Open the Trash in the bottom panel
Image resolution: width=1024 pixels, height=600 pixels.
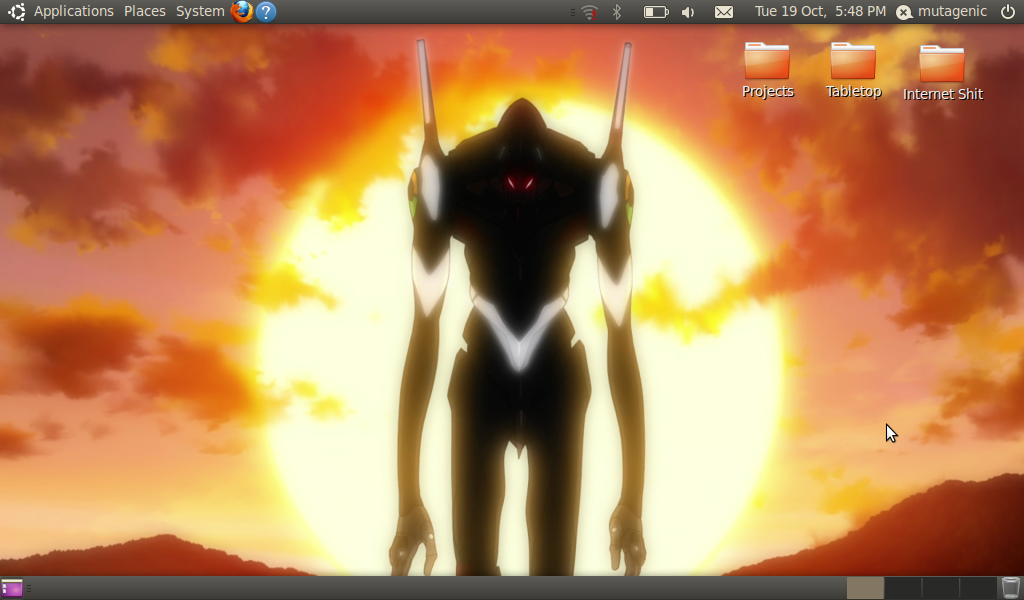point(1010,588)
